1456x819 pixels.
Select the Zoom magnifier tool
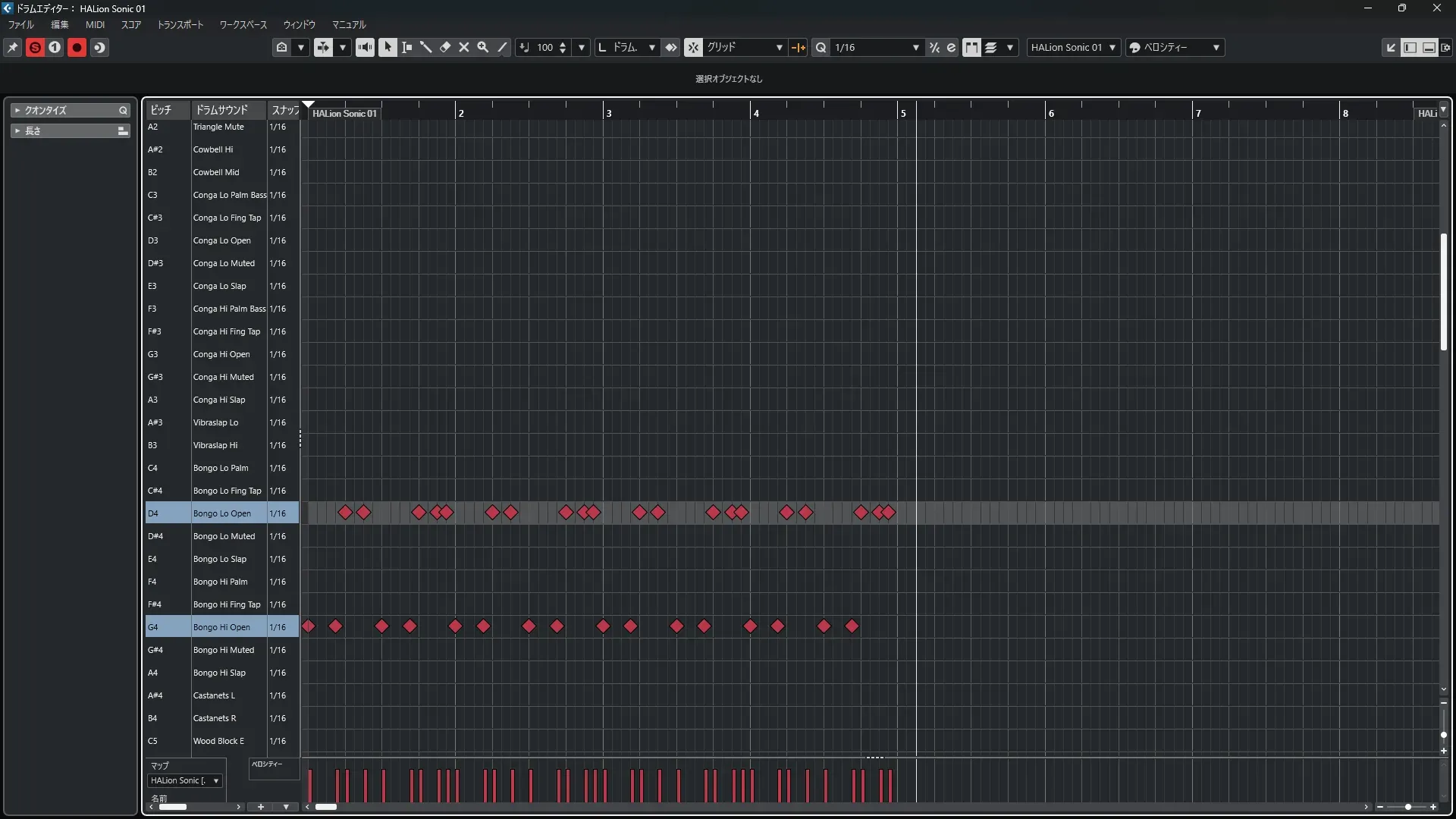(483, 47)
